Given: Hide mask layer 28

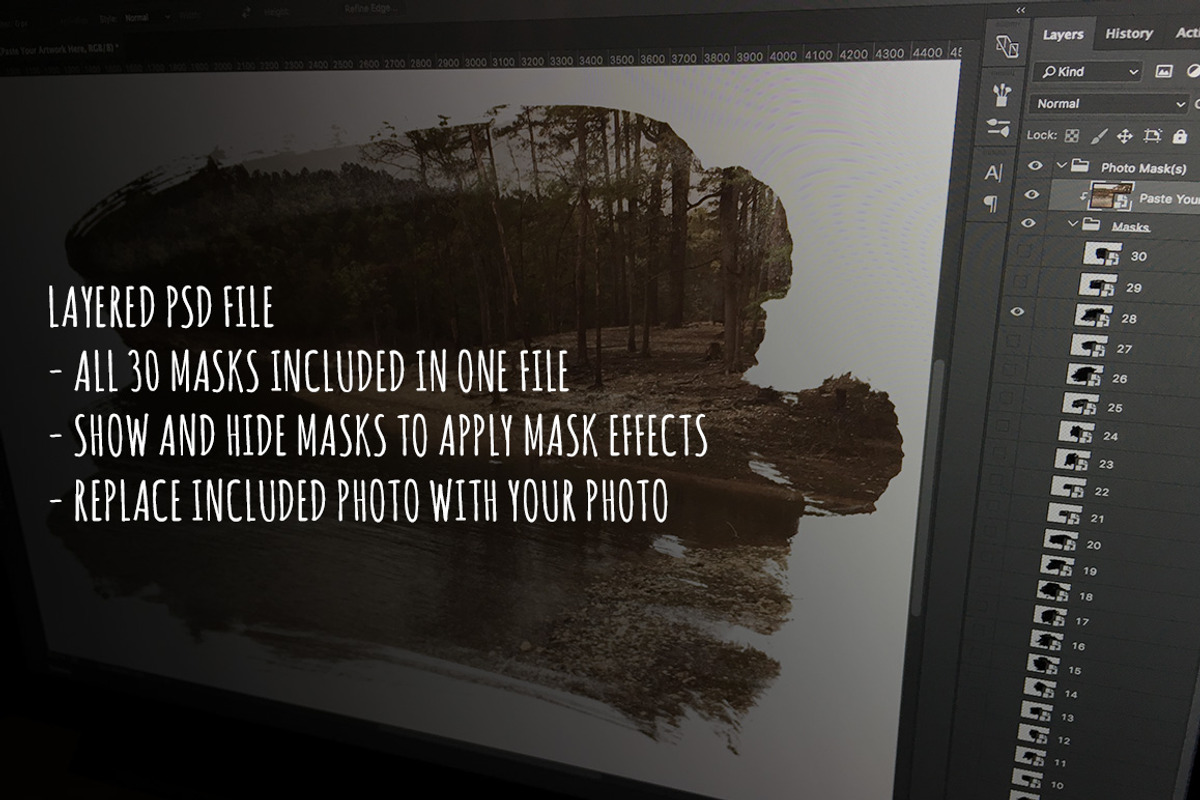Looking at the screenshot, I should click(x=1018, y=312).
